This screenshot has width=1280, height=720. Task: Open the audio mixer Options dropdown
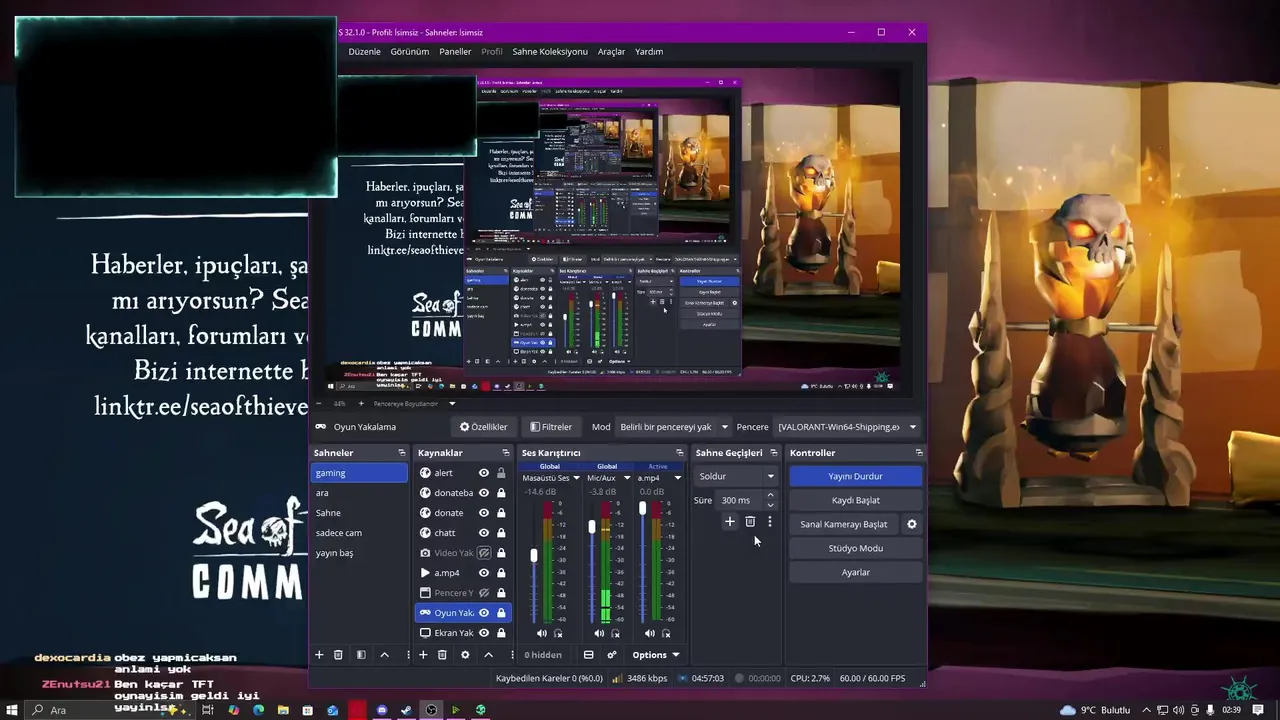coord(655,655)
